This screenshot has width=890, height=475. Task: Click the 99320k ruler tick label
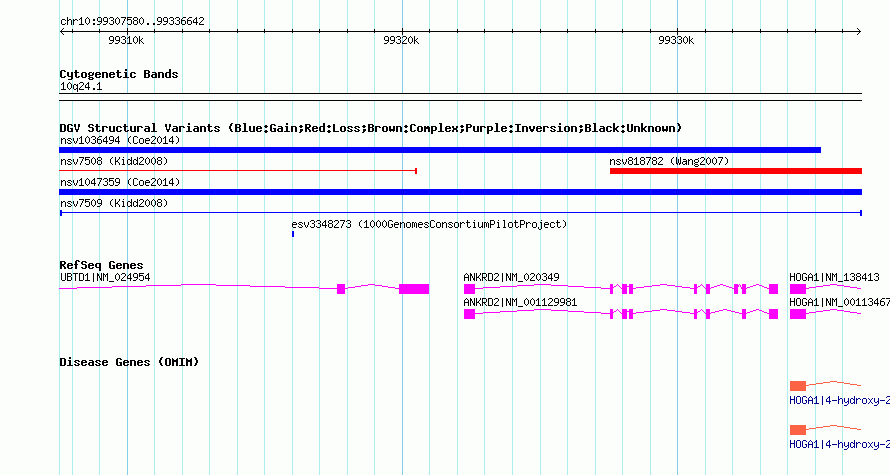(401, 40)
